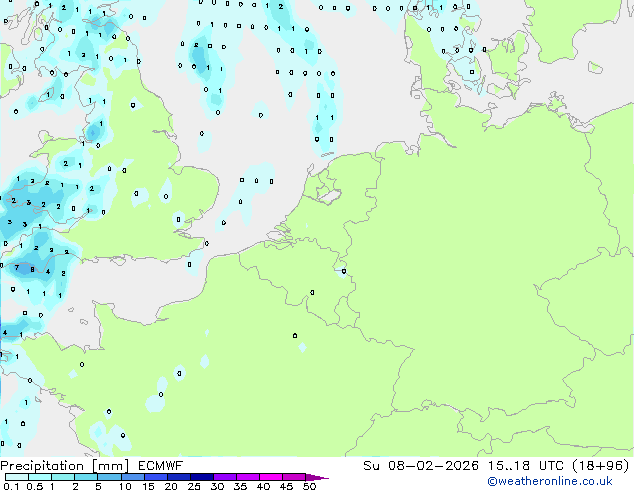Click the '25' legend scale label
This screenshot has height=490, width=634.
click(x=194, y=486)
